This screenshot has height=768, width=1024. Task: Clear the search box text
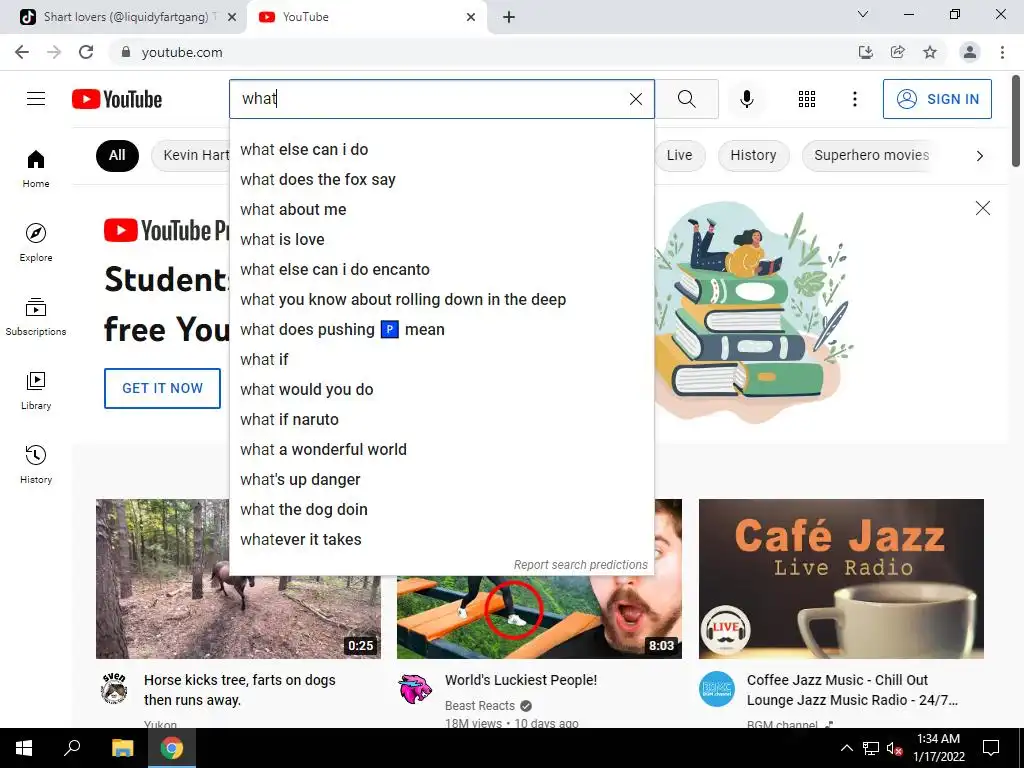point(635,99)
